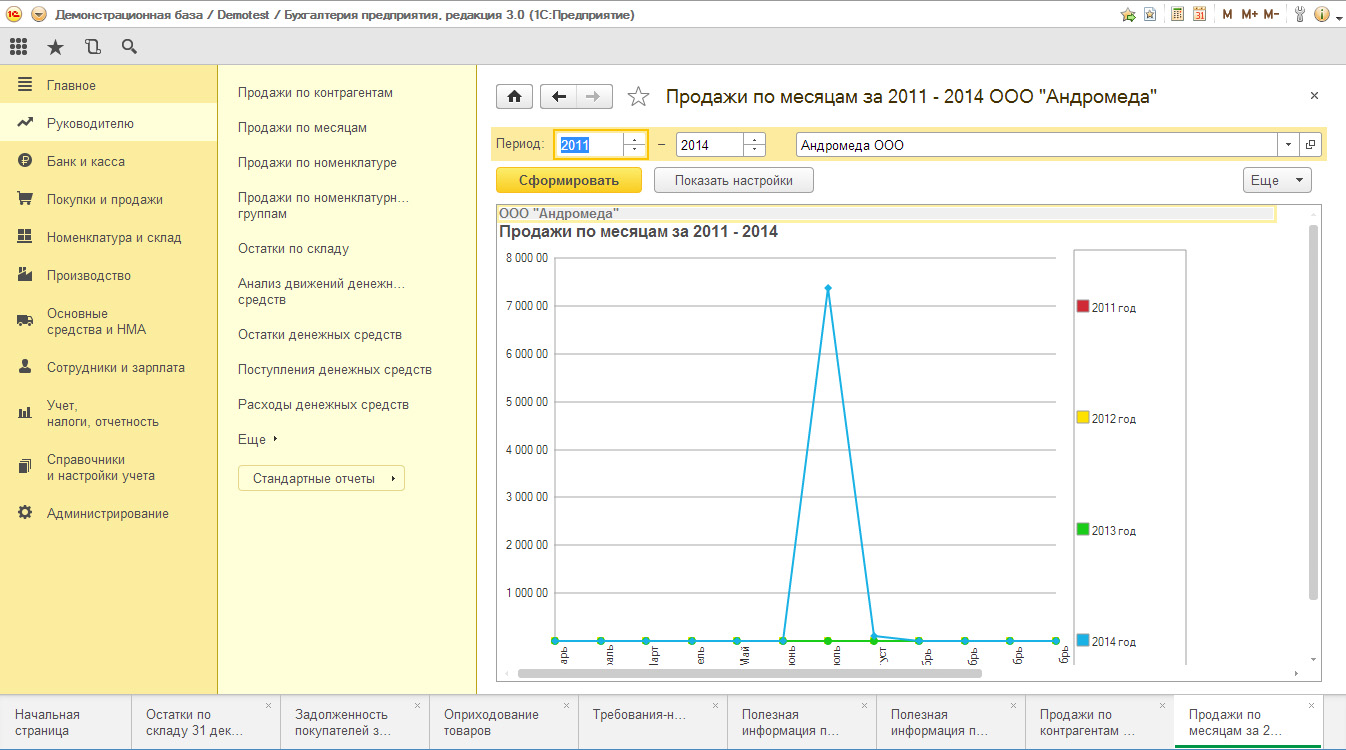Open the wrench service tools icon

(1300, 15)
